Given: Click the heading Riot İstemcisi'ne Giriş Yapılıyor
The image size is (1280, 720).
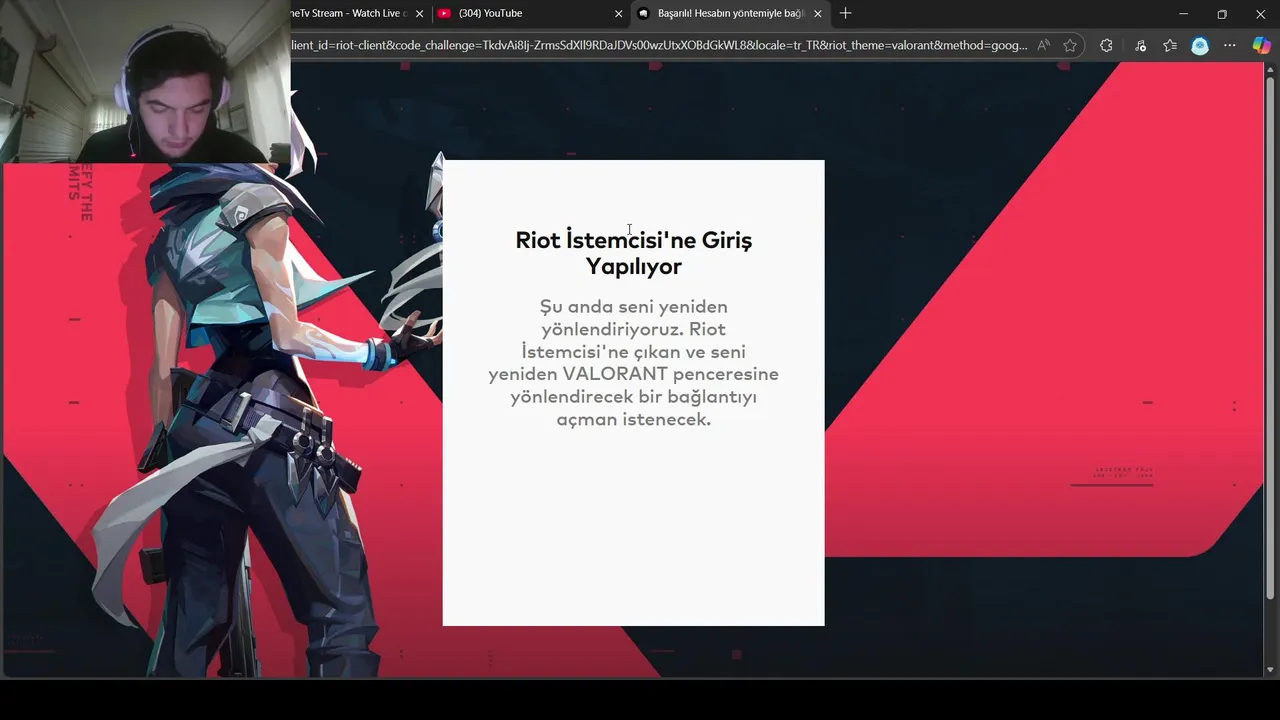Looking at the screenshot, I should point(633,253).
